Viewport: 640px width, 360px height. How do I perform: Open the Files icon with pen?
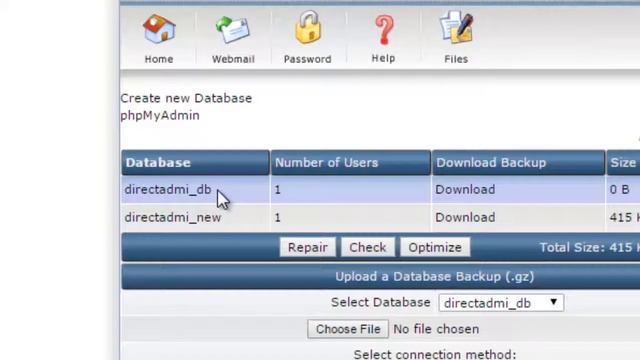click(456, 28)
